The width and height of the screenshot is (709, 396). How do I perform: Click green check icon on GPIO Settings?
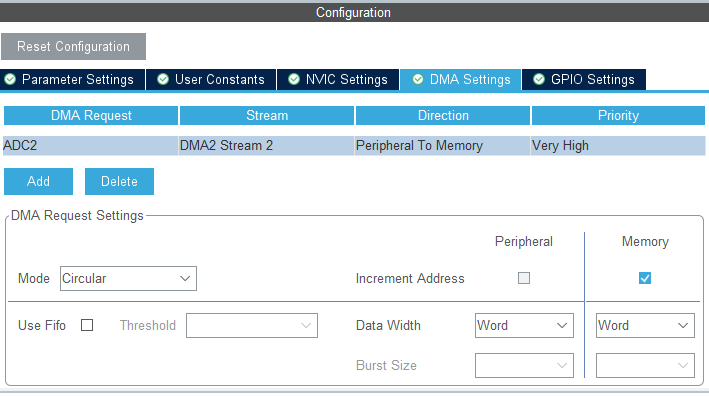[x=539, y=80]
